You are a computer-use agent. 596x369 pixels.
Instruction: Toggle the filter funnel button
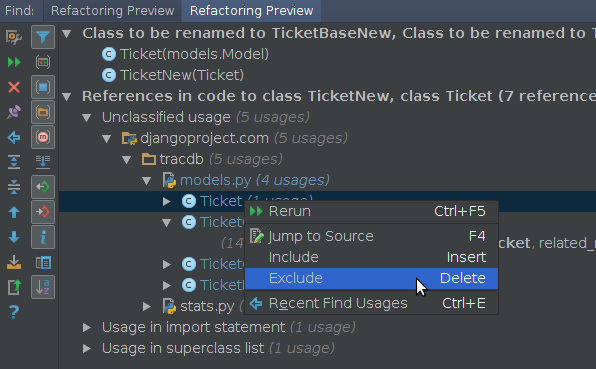coord(43,37)
